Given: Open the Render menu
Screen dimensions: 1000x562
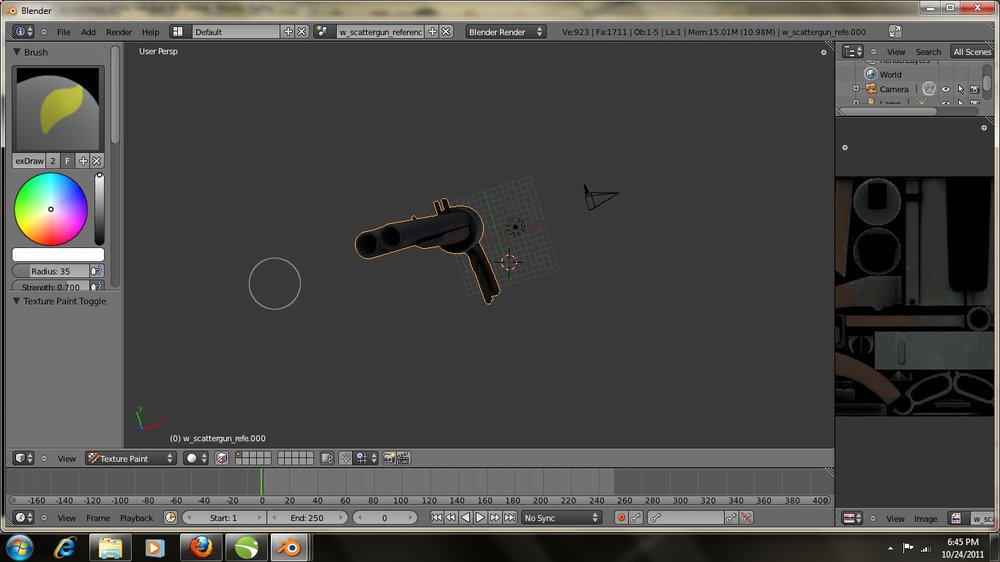Looking at the screenshot, I should (x=119, y=32).
